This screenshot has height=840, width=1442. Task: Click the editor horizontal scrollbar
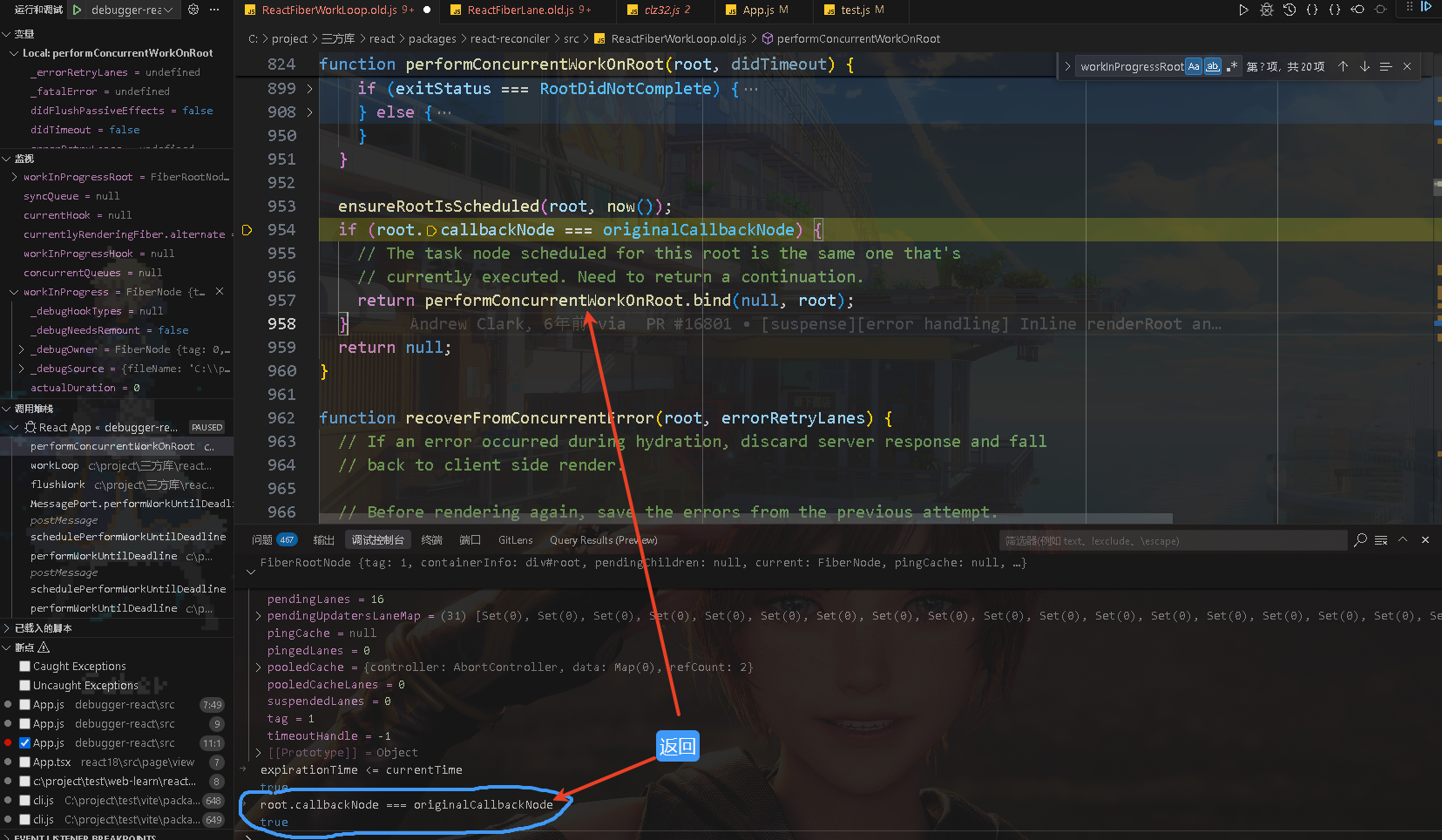(x=746, y=518)
